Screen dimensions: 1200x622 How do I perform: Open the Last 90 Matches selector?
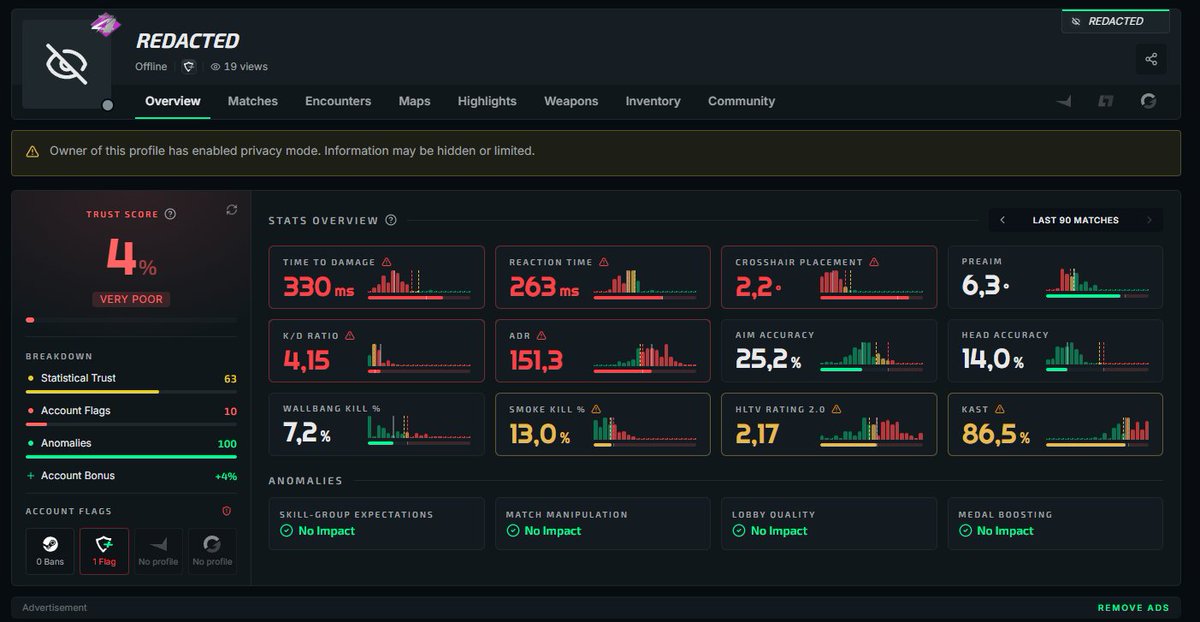(x=1076, y=220)
